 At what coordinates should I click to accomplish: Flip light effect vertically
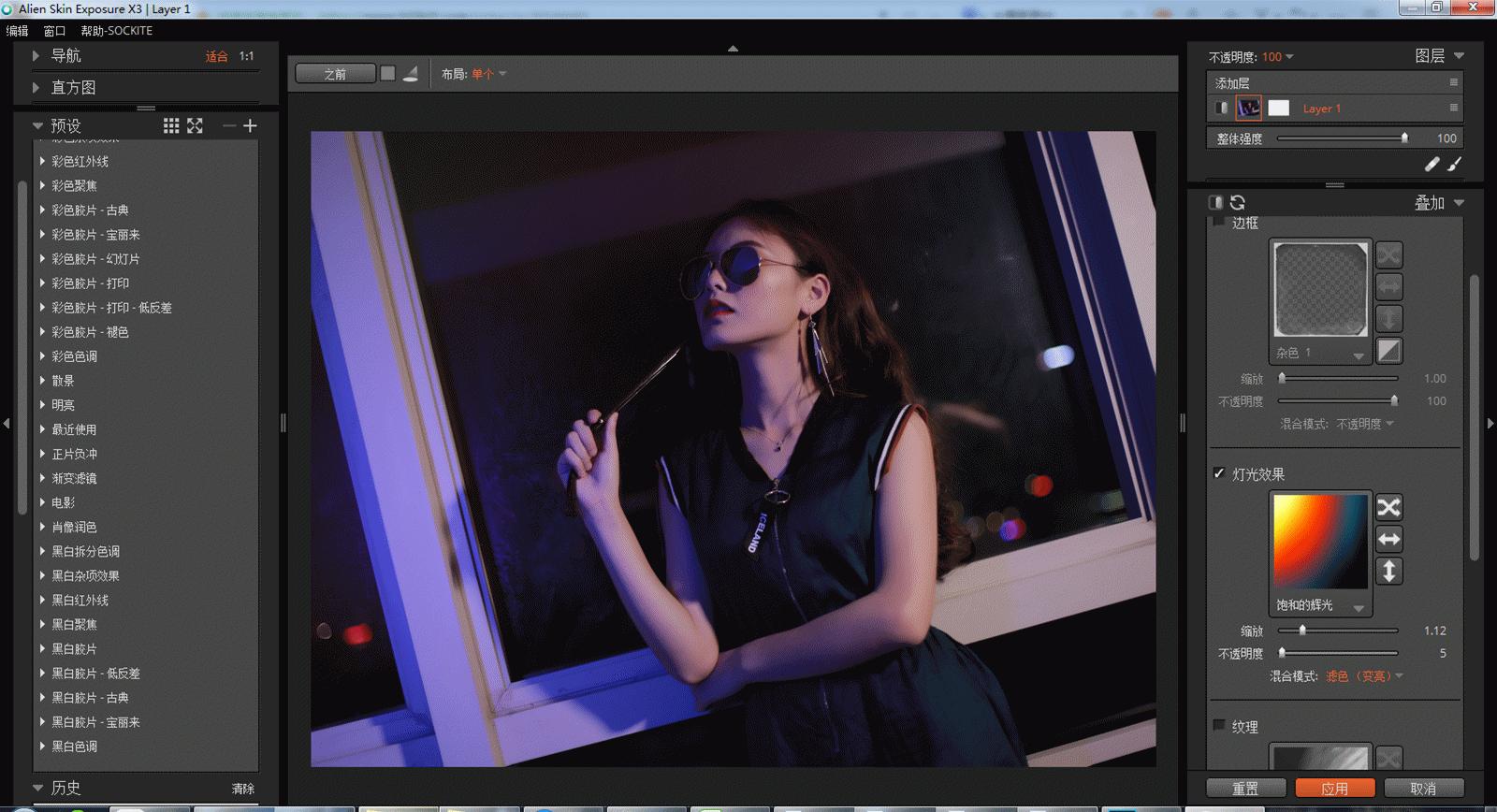(x=1388, y=571)
